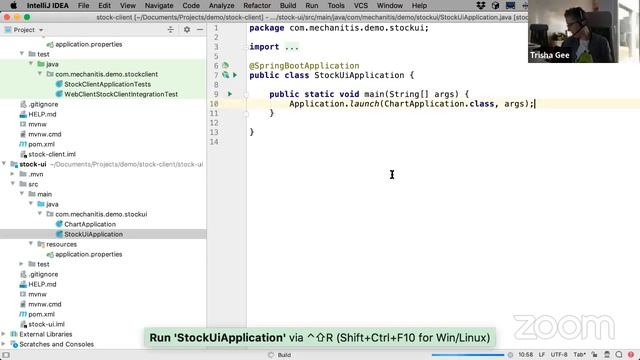Viewport: 640px width, 360px height.
Task: Click the build progress bar
Action: point(468,355)
